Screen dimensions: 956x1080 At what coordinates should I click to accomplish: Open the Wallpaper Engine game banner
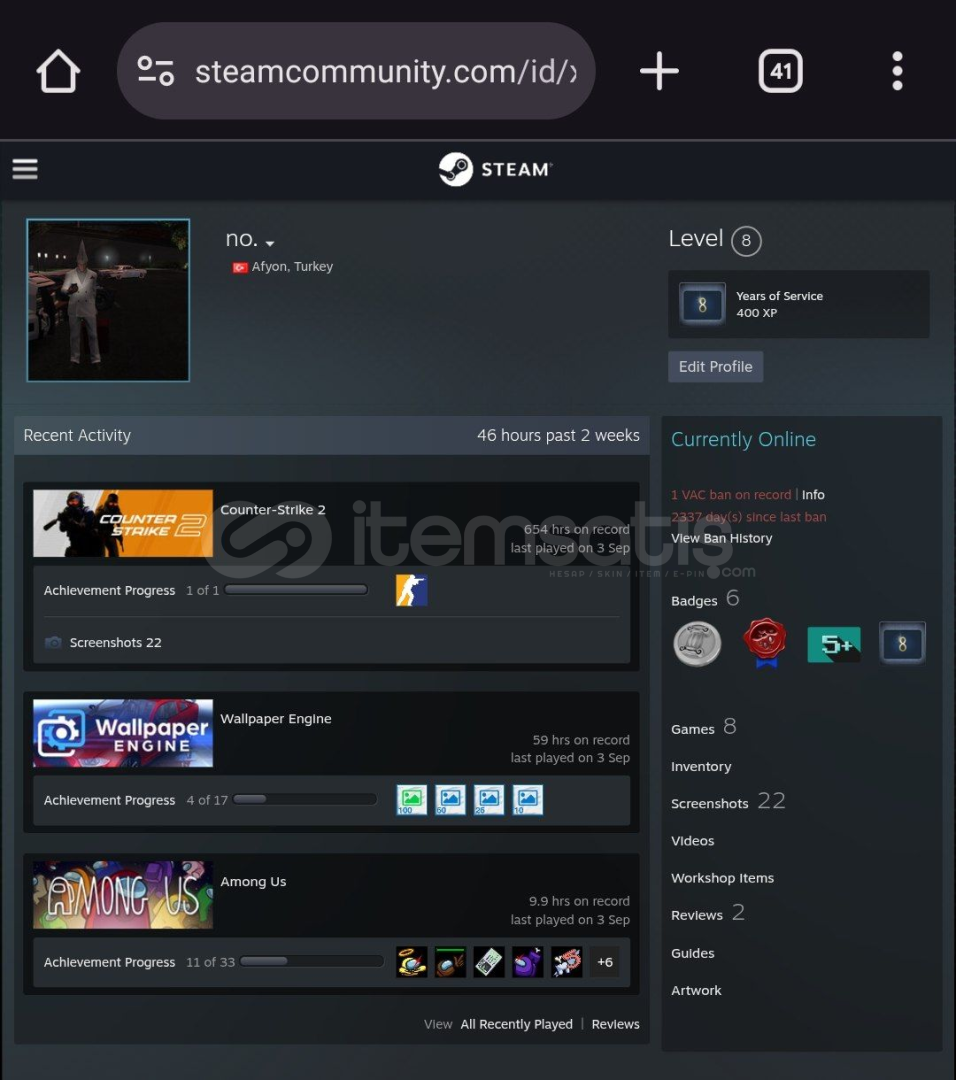(123, 733)
